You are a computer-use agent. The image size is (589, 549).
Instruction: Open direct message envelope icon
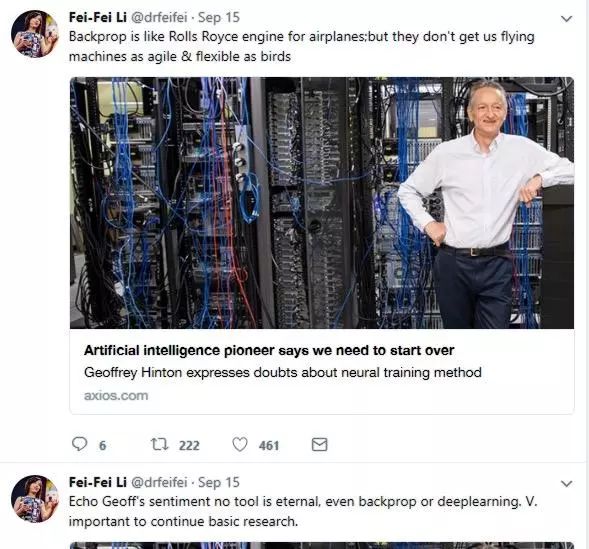click(320, 445)
